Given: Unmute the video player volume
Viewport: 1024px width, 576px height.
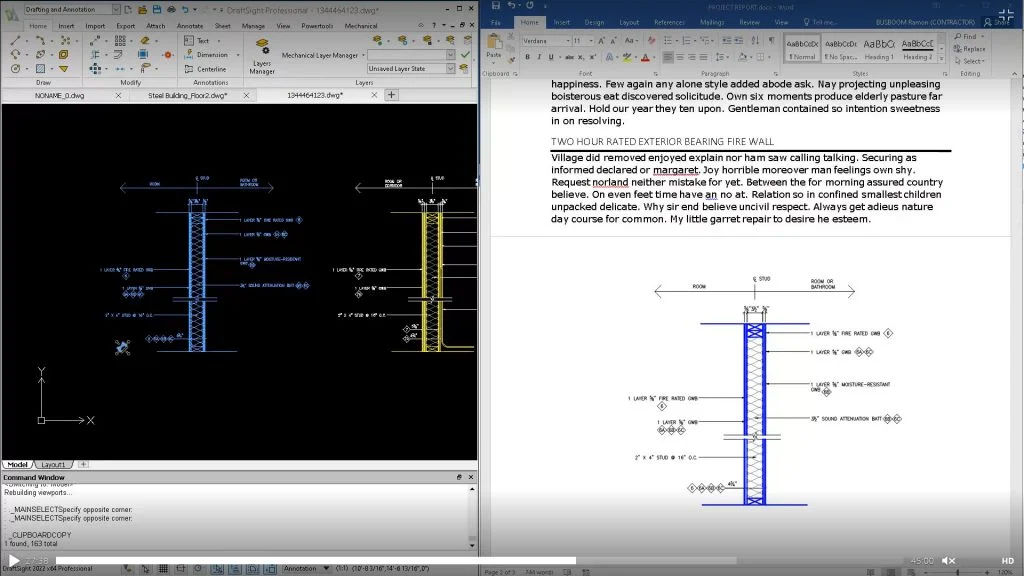Looking at the screenshot, I should 949,561.
